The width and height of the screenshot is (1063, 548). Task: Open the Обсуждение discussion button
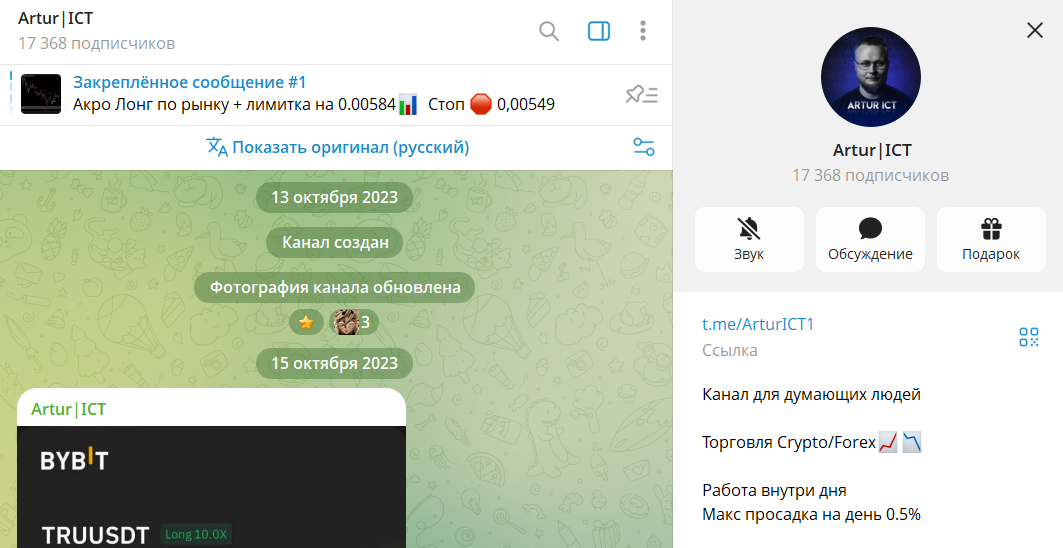(870, 239)
